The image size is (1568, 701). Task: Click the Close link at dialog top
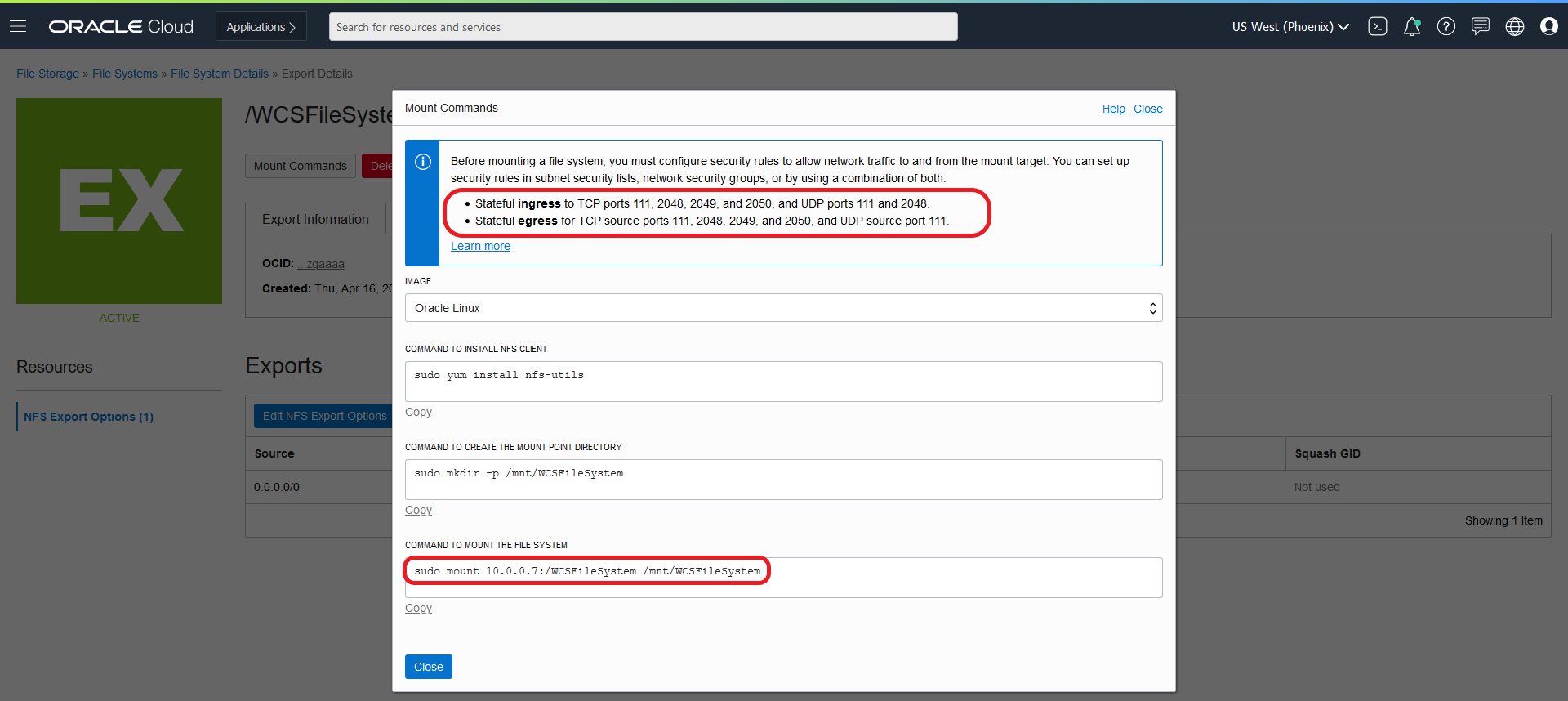(x=1147, y=109)
